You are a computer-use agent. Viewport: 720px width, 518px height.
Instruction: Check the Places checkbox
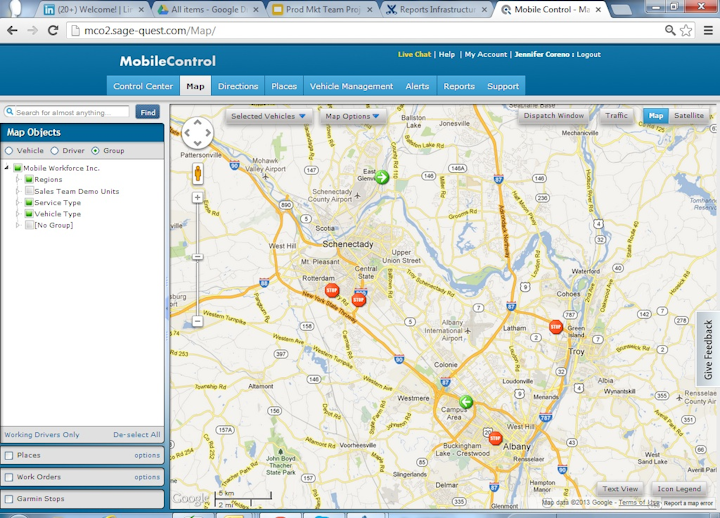(9, 456)
